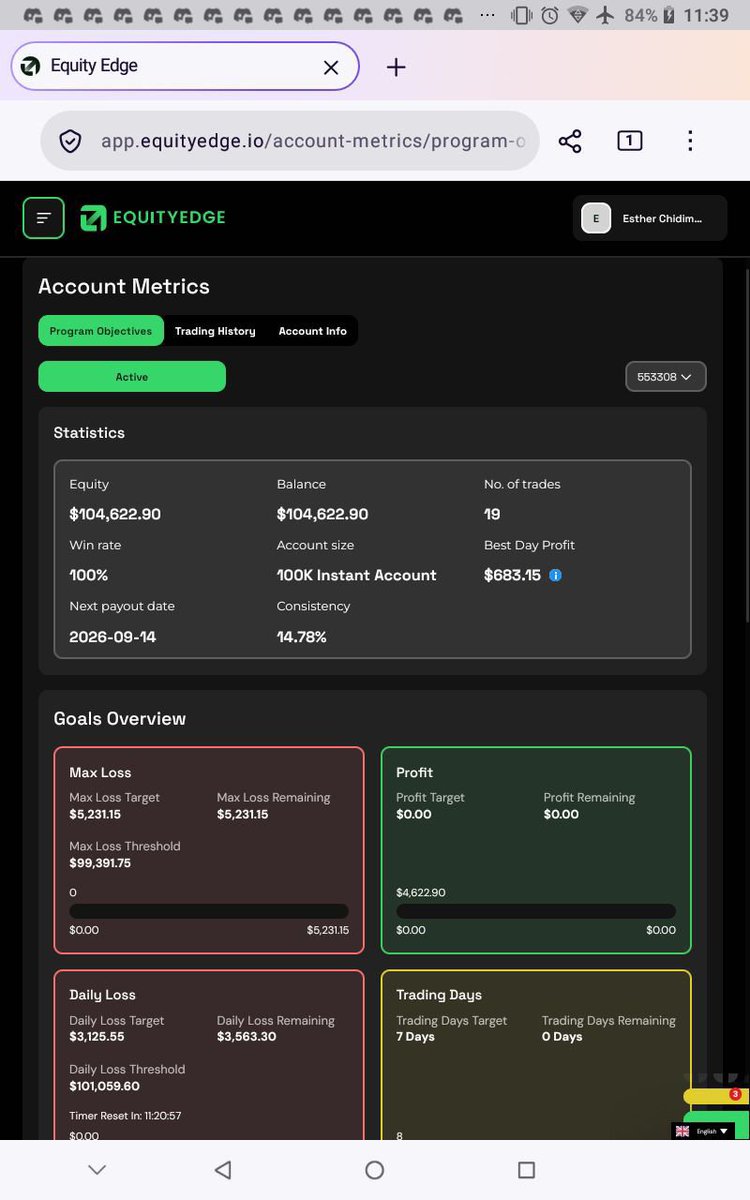This screenshot has width=750, height=1200.
Task: Expand the 553308 account dropdown
Action: (666, 377)
